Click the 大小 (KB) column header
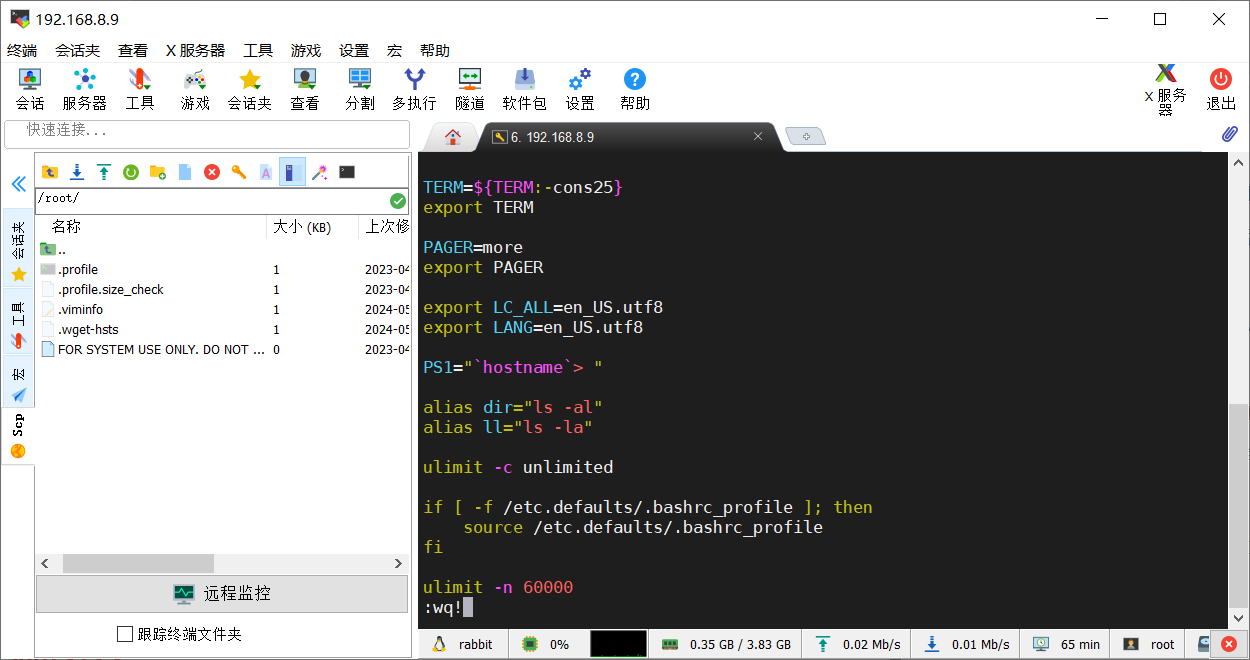This screenshot has height=660, width=1250. (x=302, y=227)
